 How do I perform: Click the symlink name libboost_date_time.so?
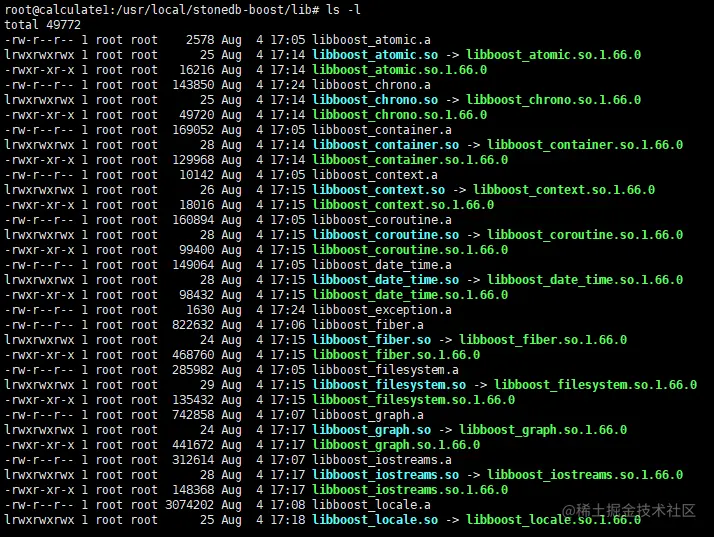(x=385, y=281)
